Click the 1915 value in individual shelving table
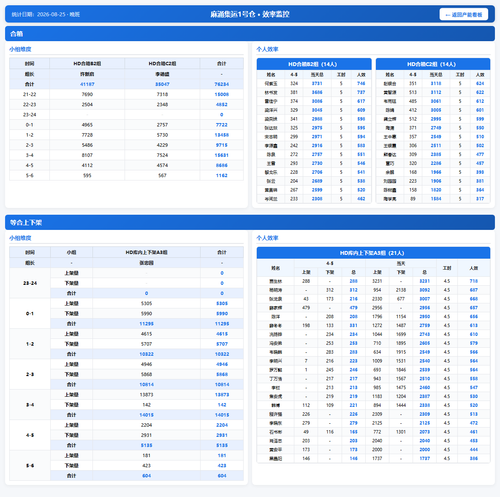 401,352
